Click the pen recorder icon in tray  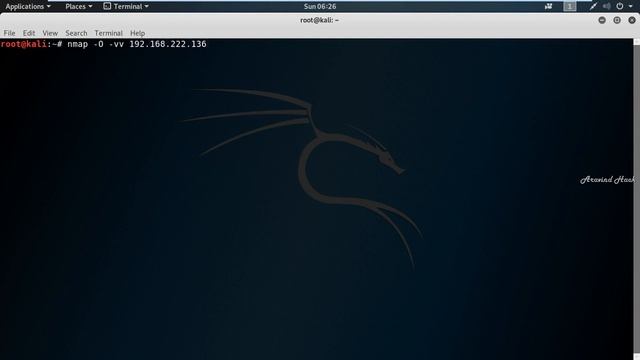coord(593,6)
